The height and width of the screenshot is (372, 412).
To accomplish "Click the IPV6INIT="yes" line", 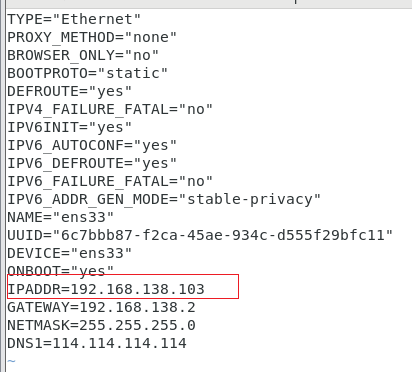I will click(70, 127).
